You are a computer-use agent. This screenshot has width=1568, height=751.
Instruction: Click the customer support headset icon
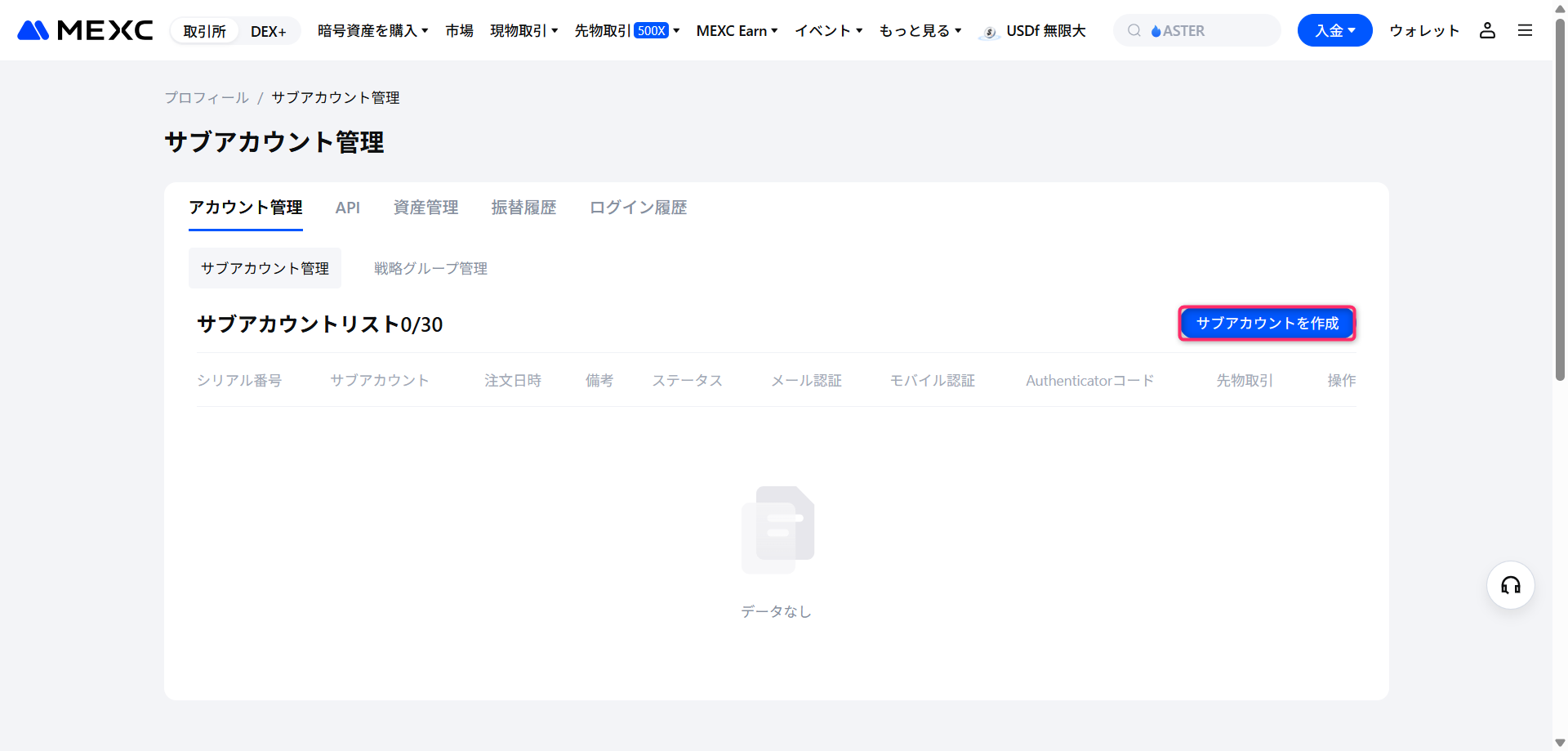pos(1510,585)
